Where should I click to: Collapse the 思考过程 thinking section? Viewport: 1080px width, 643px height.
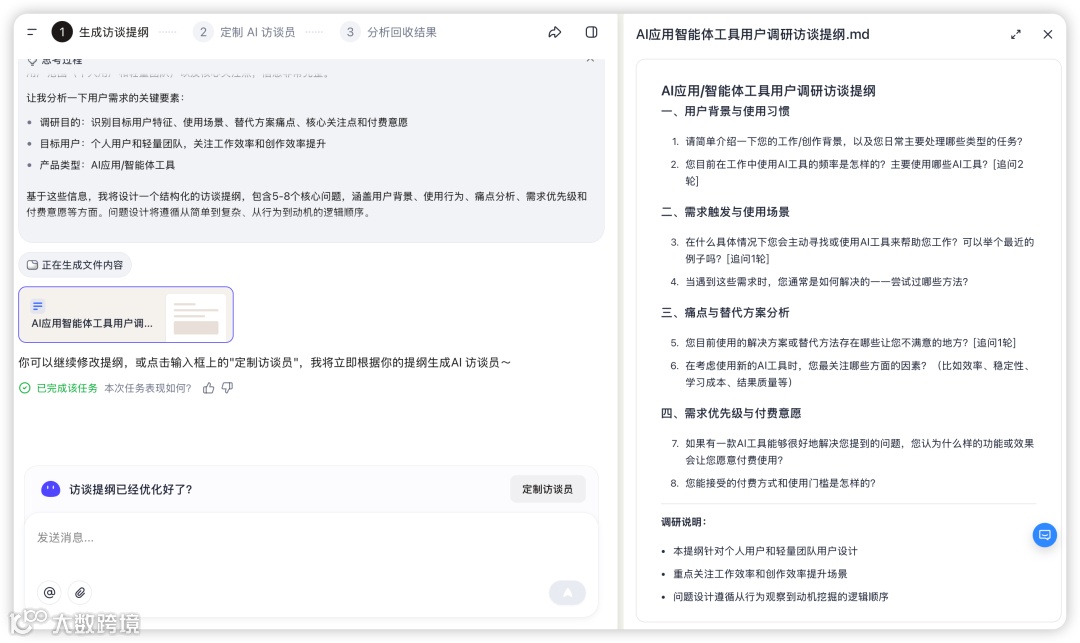click(588, 60)
